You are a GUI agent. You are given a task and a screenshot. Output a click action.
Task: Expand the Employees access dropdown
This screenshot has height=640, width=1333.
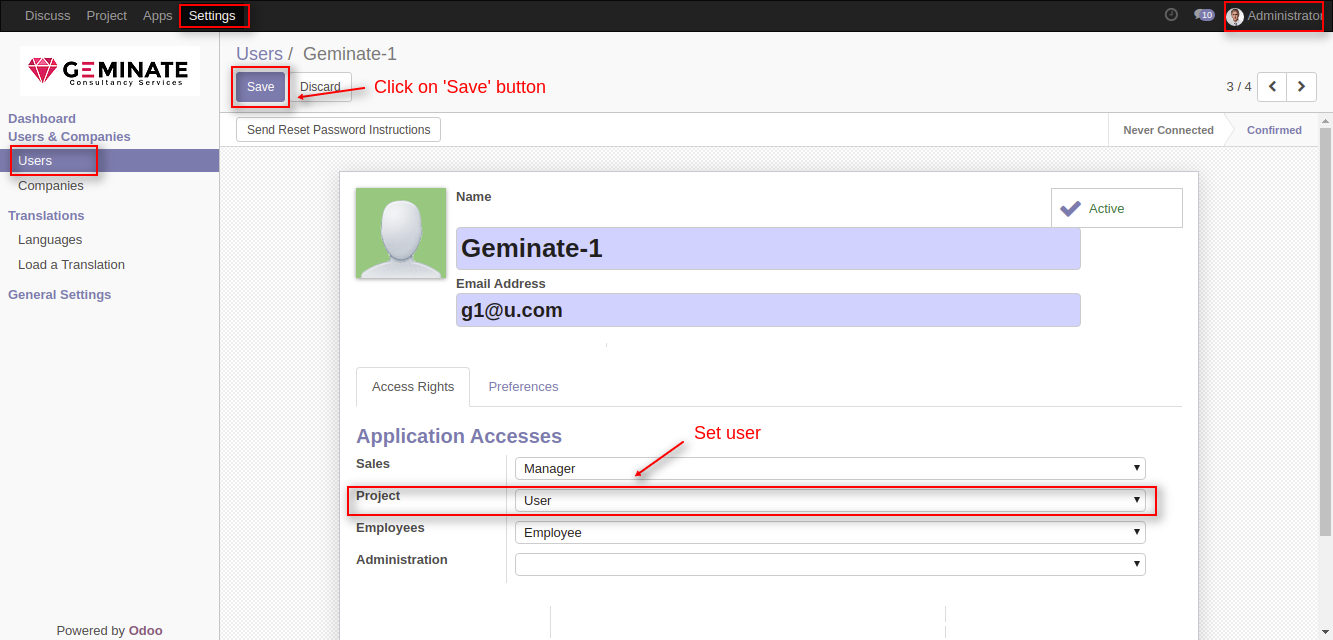pyautogui.click(x=830, y=532)
